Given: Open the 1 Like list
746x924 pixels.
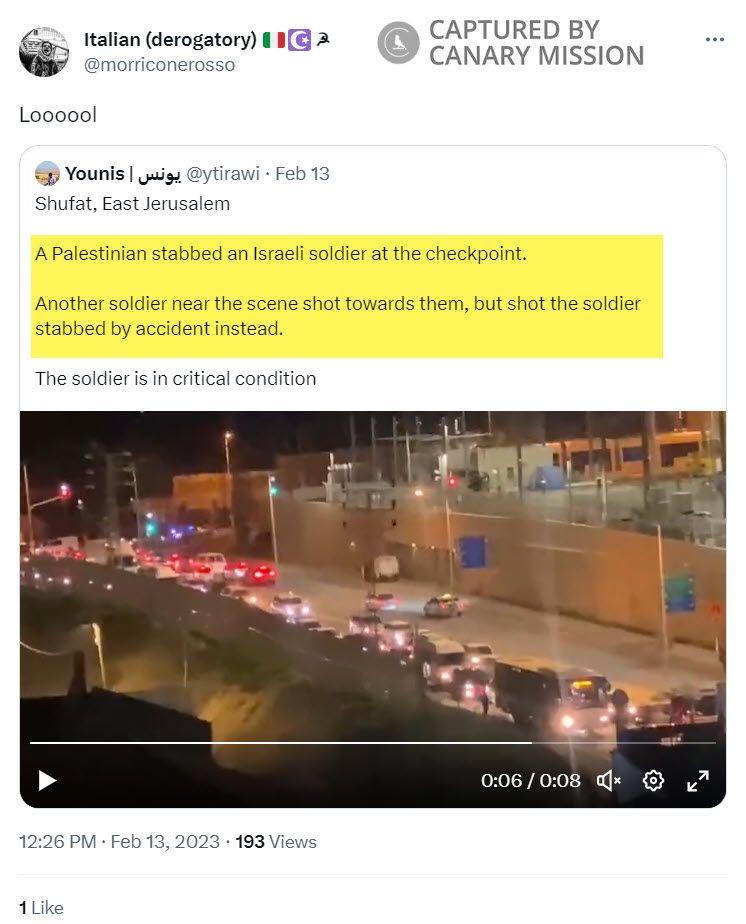Looking at the screenshot, I should [x=41, y=908].
